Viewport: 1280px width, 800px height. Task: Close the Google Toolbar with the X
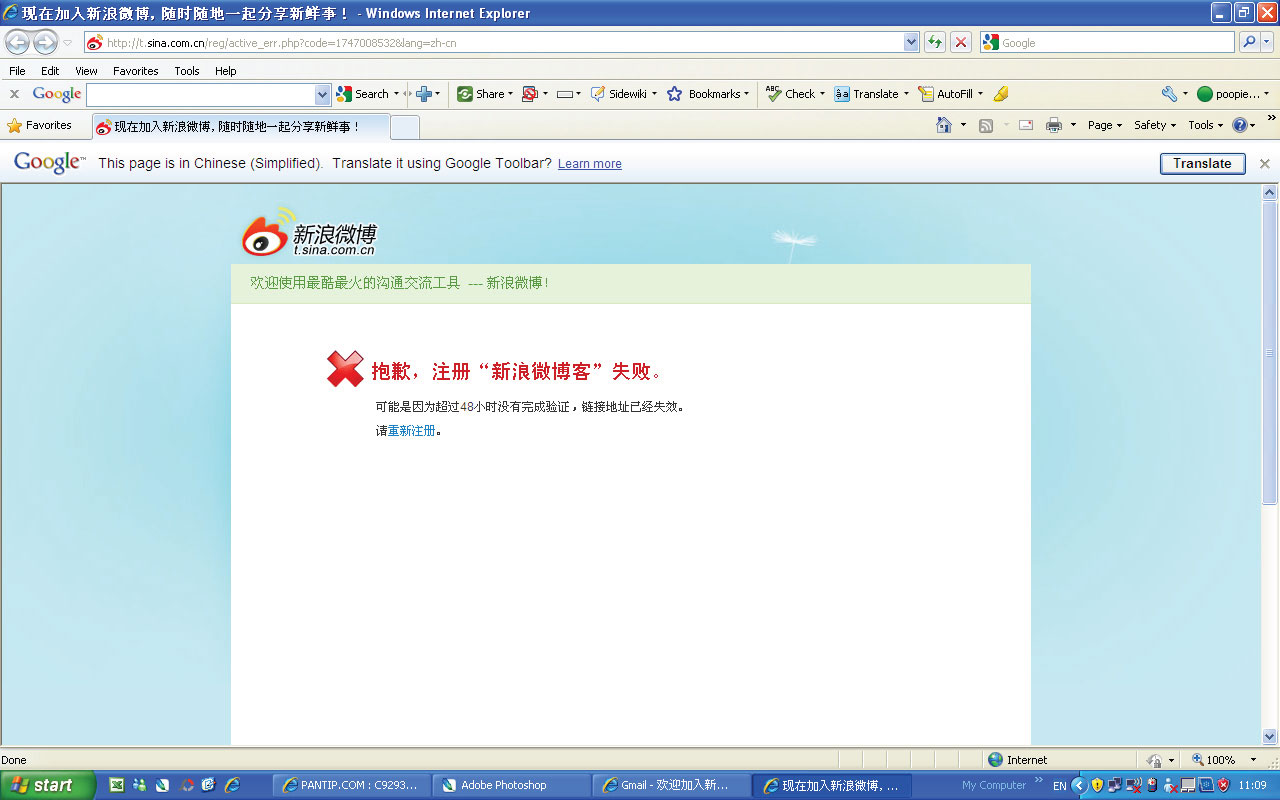14,94
